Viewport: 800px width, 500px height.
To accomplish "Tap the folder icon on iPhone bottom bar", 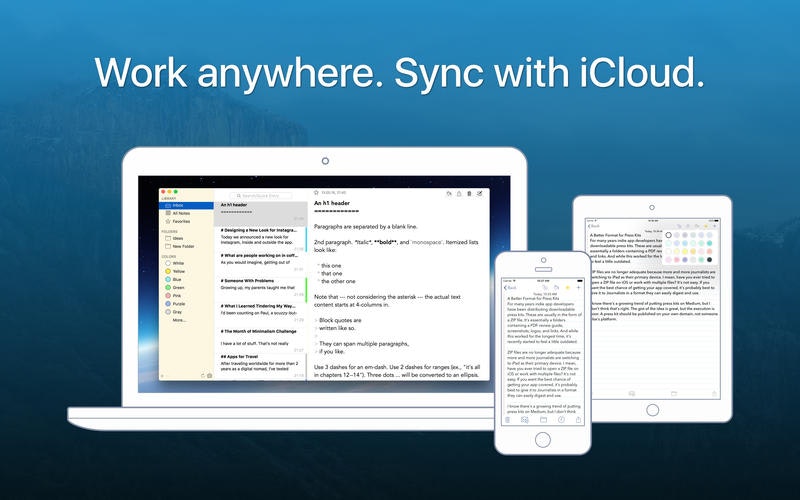I will pos(543,420).
